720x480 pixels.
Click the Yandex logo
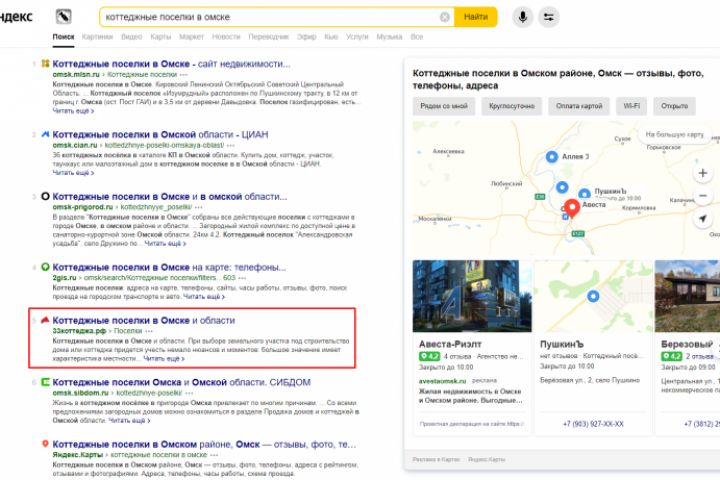coord(16,17)
